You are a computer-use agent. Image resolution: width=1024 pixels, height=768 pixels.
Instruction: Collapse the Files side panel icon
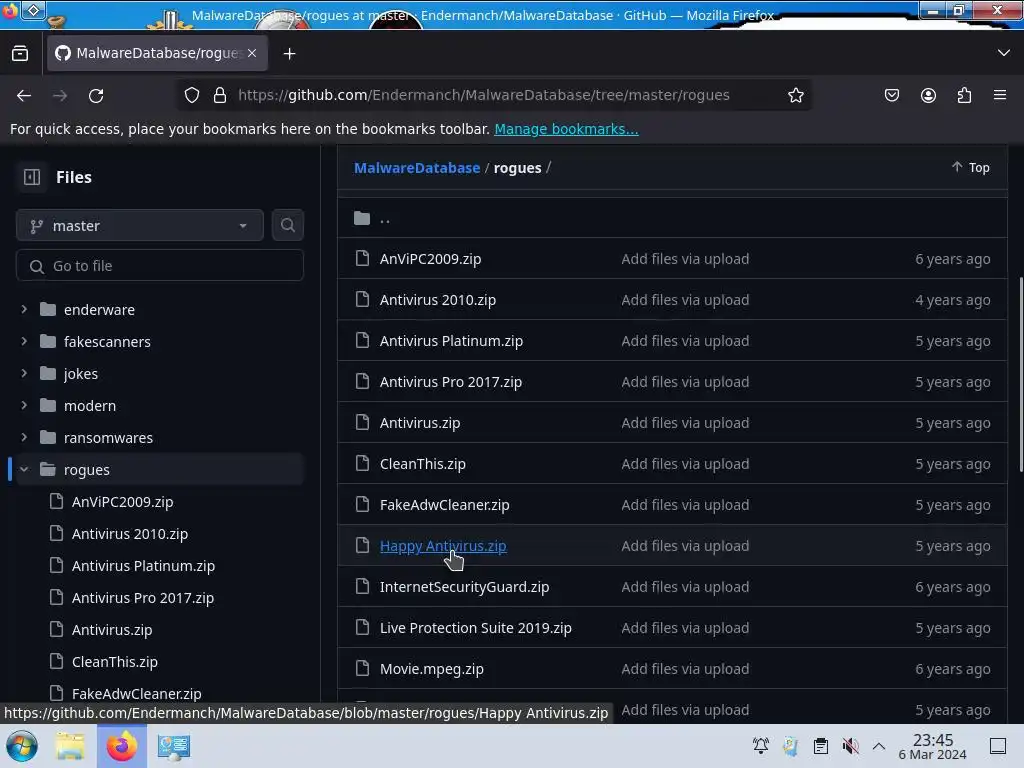[x=32, y=177]
